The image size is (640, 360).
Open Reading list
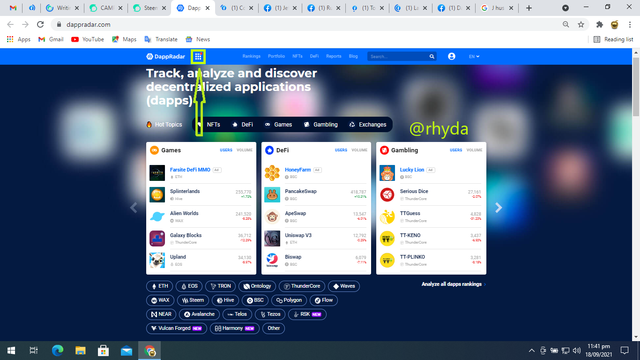613,39
